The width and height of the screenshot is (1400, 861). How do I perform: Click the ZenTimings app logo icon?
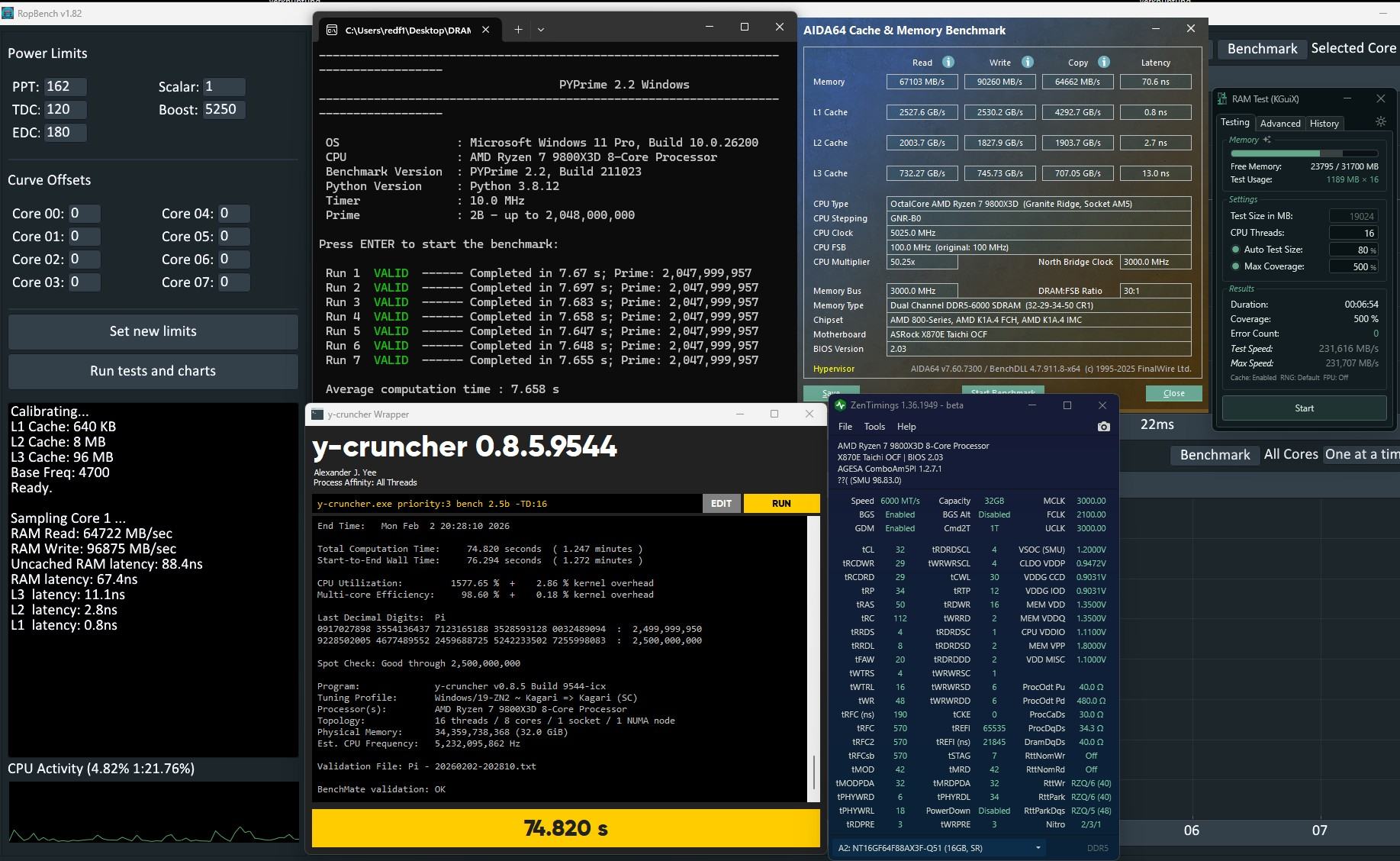[841, 405]
